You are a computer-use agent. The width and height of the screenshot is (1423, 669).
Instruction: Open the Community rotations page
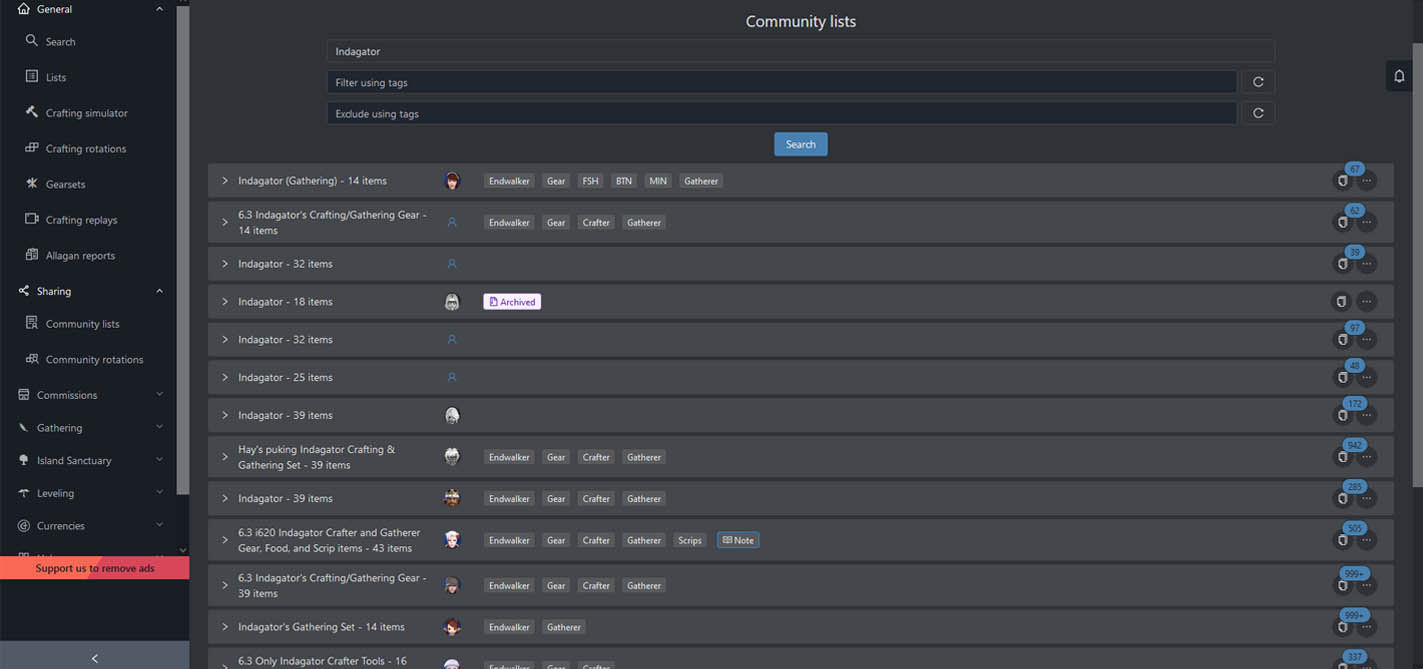(x=93, y=359)
